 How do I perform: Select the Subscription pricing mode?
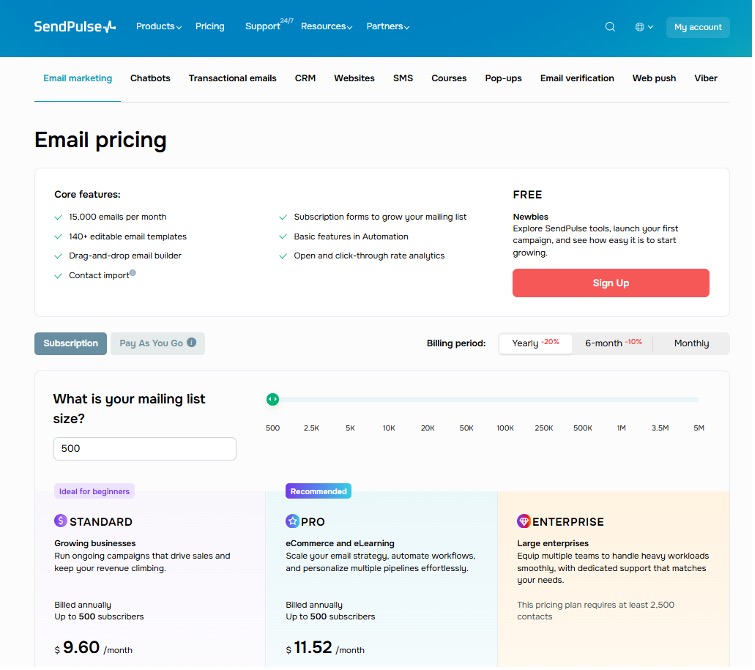(71, 344)
